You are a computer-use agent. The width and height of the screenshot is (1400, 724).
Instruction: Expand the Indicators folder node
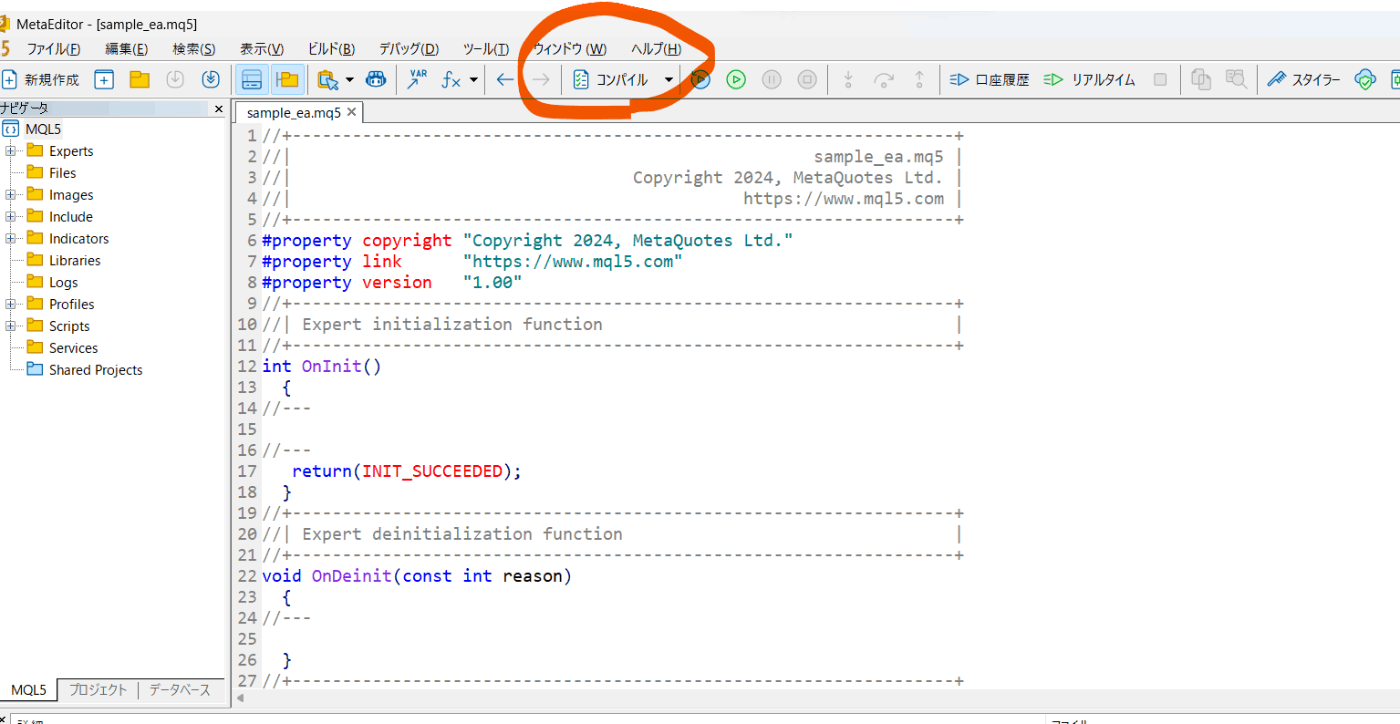click(x=10, y=239)
